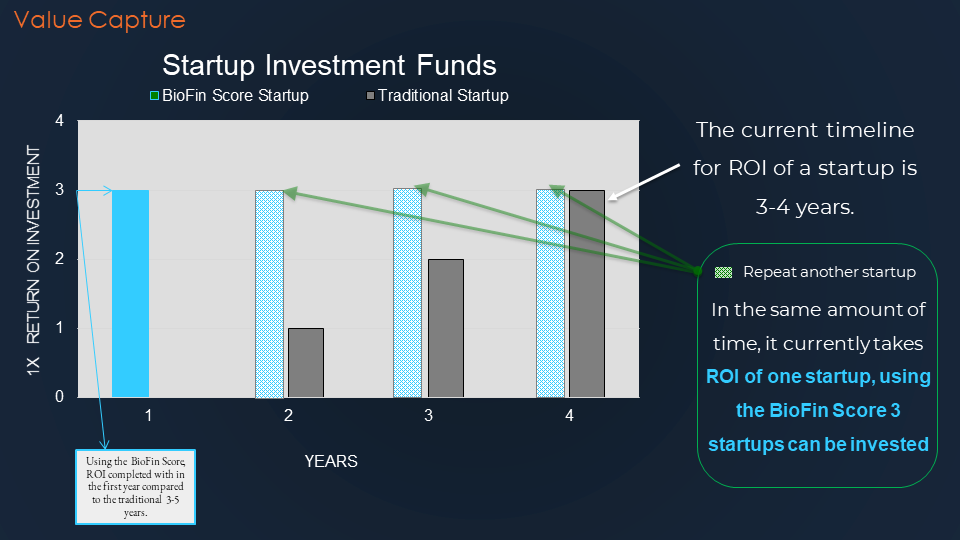Select the solid blue bar at year 1
The width and height of the screenshot is (960, 540).
tap(130, 294)
